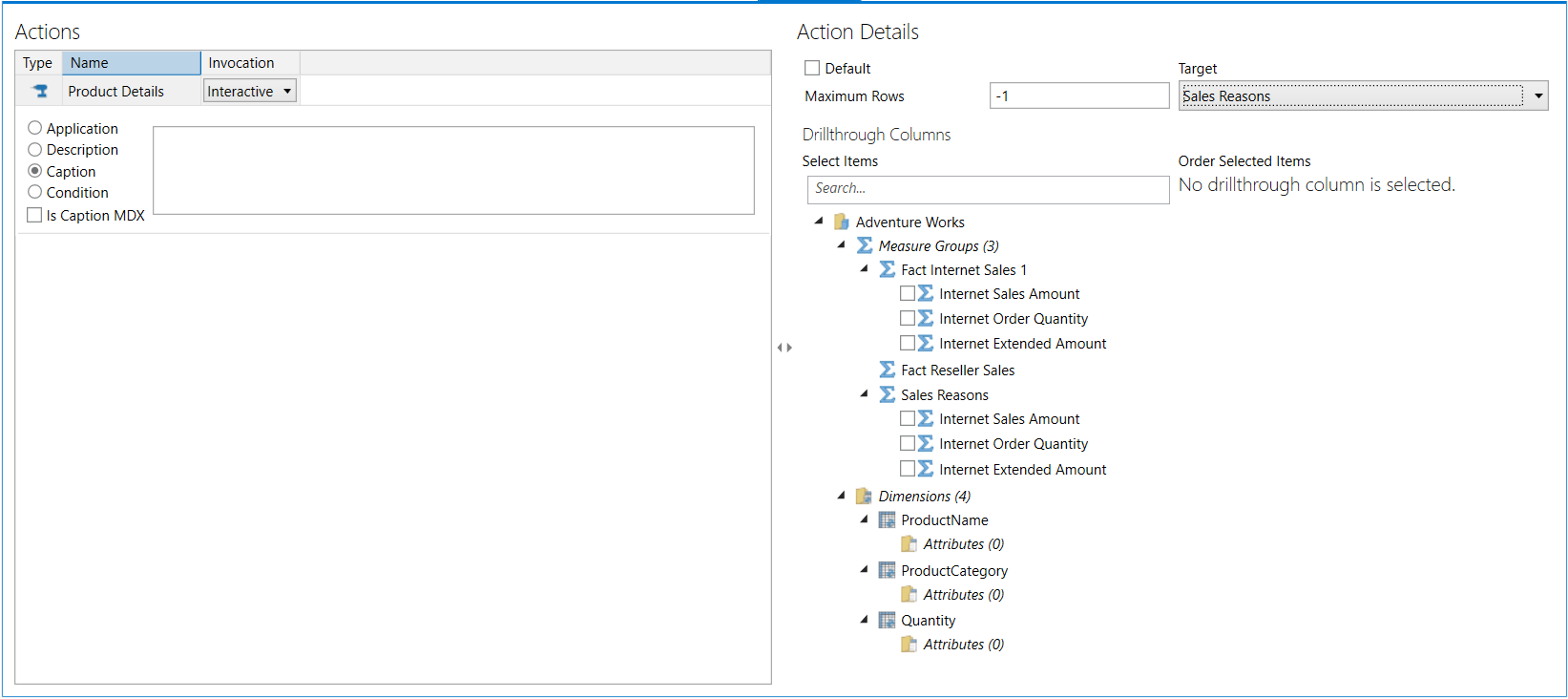The height and width of the screenshot is (699, 1568).
Task: Enable the Default checkbox
Action: (x=812, y=69)
